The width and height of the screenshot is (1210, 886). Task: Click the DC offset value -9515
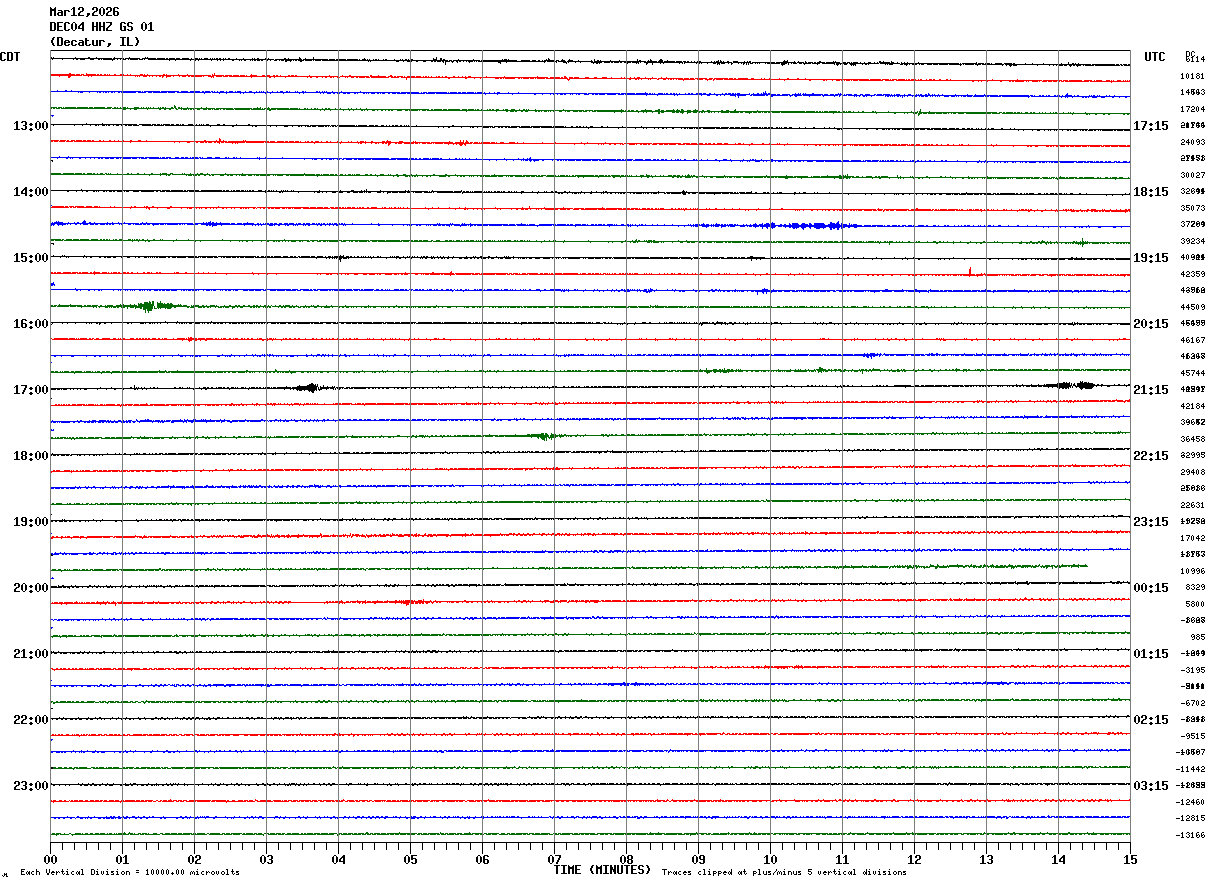coord(1192,736)
